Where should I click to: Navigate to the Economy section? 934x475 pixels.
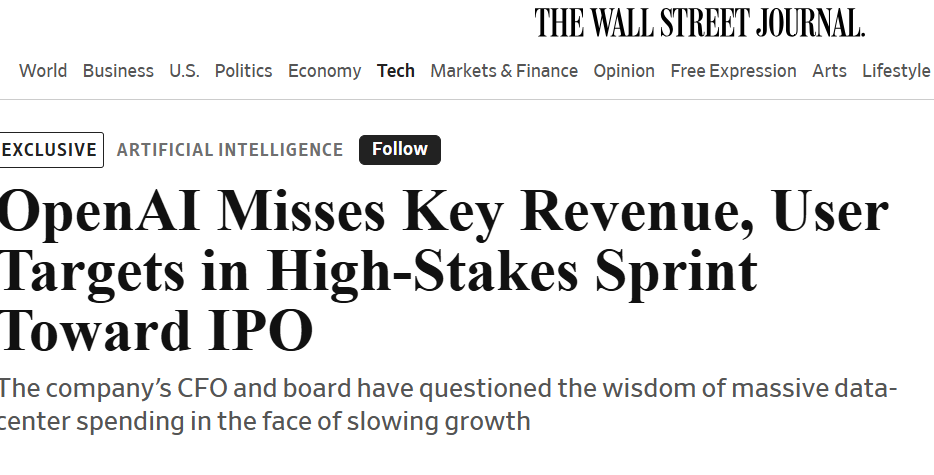pos(324,71)
